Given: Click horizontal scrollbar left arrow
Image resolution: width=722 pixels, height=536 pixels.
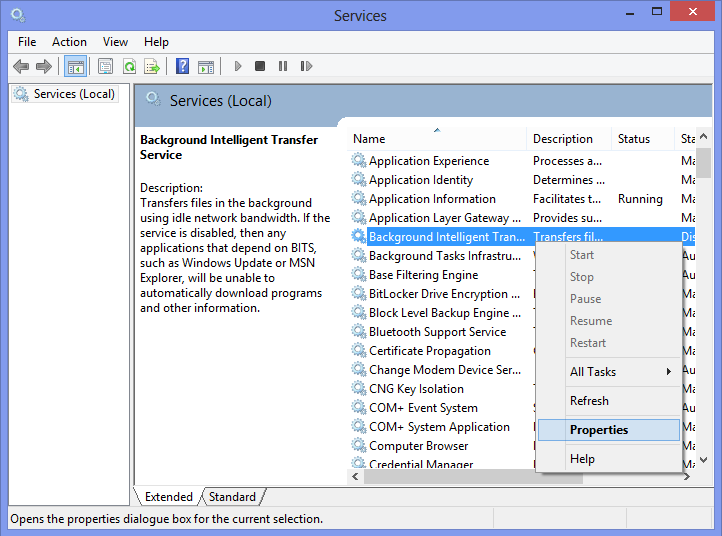Looking at the screenshot, I should pos(355,477).
